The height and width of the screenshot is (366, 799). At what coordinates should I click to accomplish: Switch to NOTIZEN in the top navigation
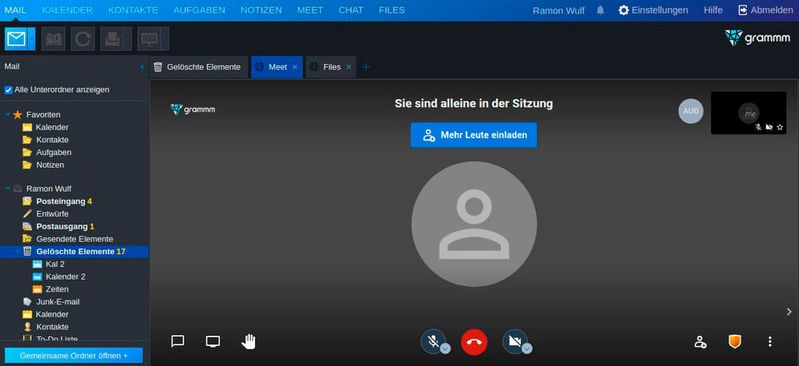point(261,10)
